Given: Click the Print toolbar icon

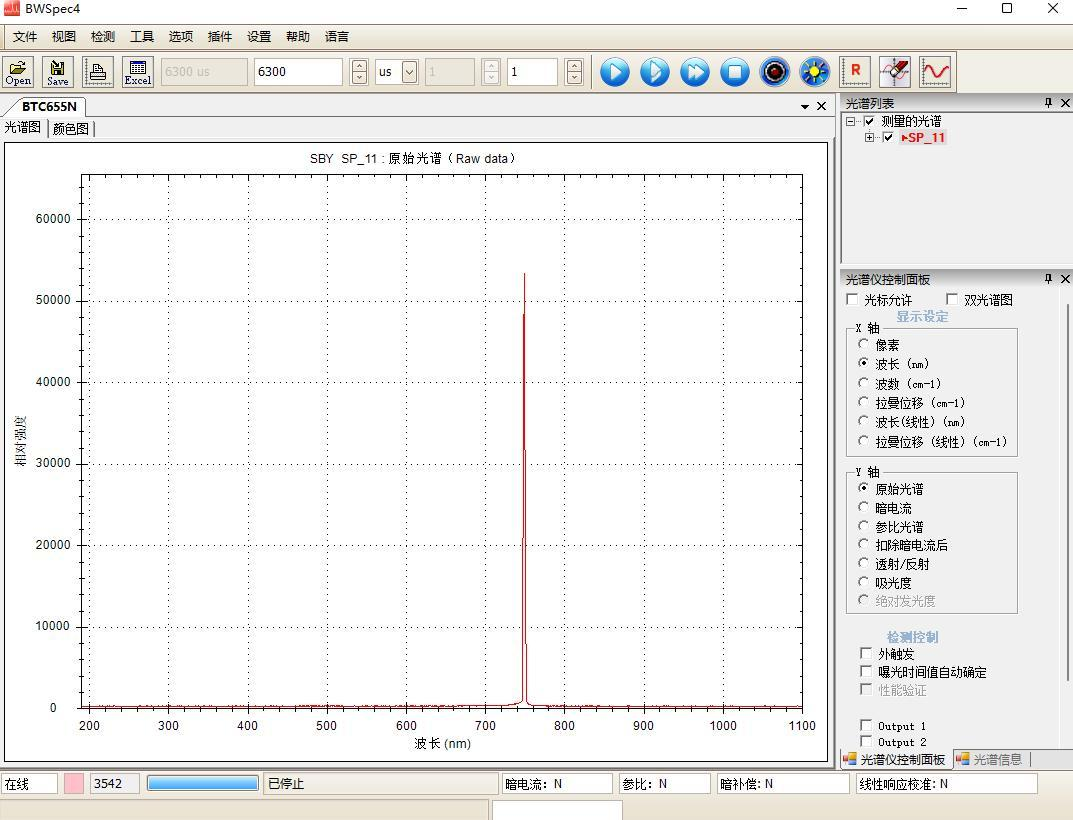Looking at the screenshot, I should pos(98,72).
